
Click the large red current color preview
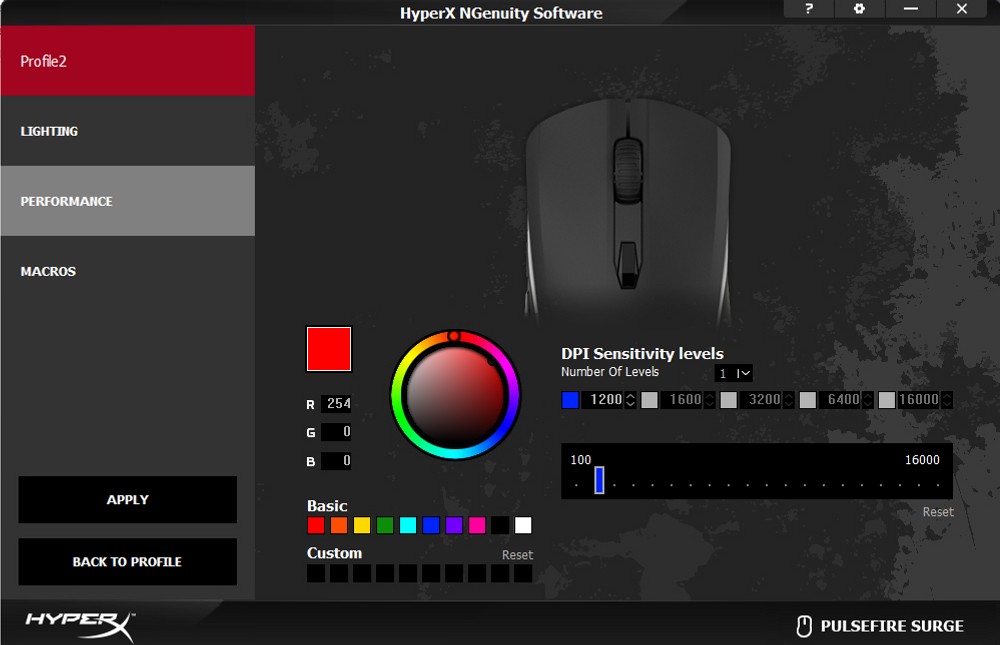329,349
